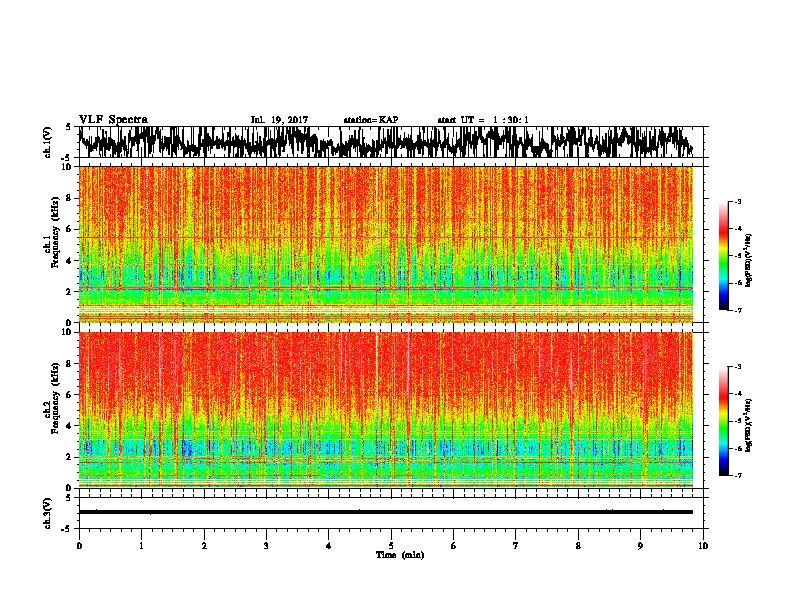792x612 pixels.
Task: Click the ch.1 voltage waveform trace
Action: pyautogui.click(x=386, y=142)
